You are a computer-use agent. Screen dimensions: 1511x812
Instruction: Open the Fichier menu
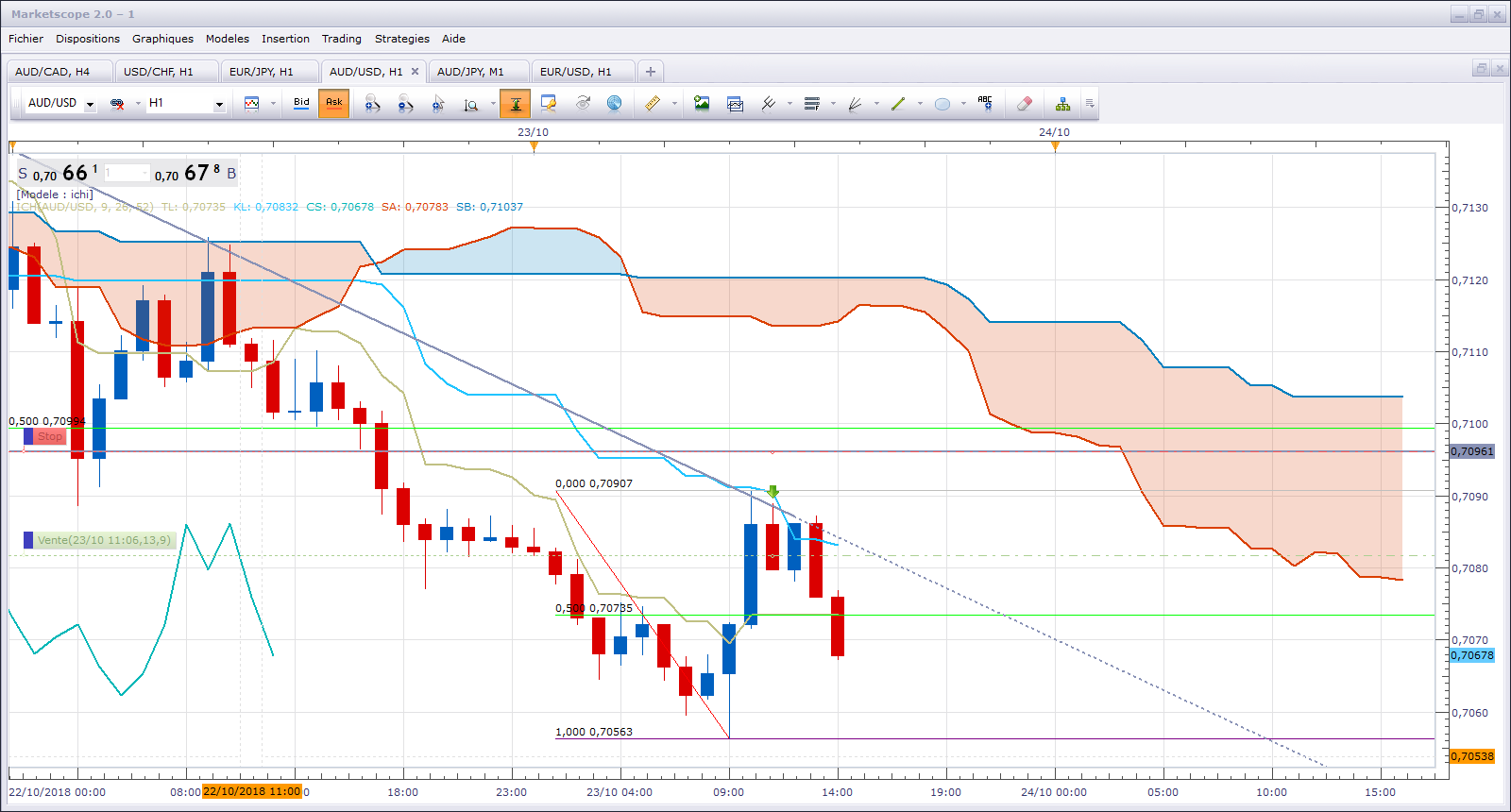[25, 39]
